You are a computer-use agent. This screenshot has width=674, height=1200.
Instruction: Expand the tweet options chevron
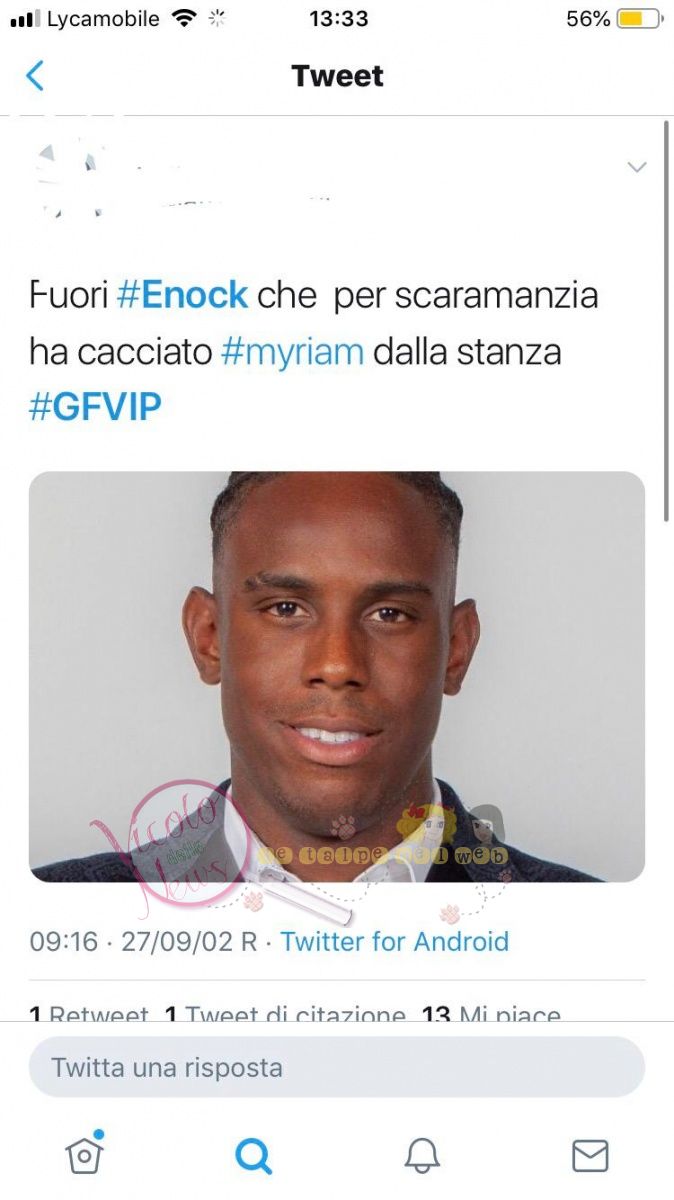pyautogui.click(x=637, y=167)
